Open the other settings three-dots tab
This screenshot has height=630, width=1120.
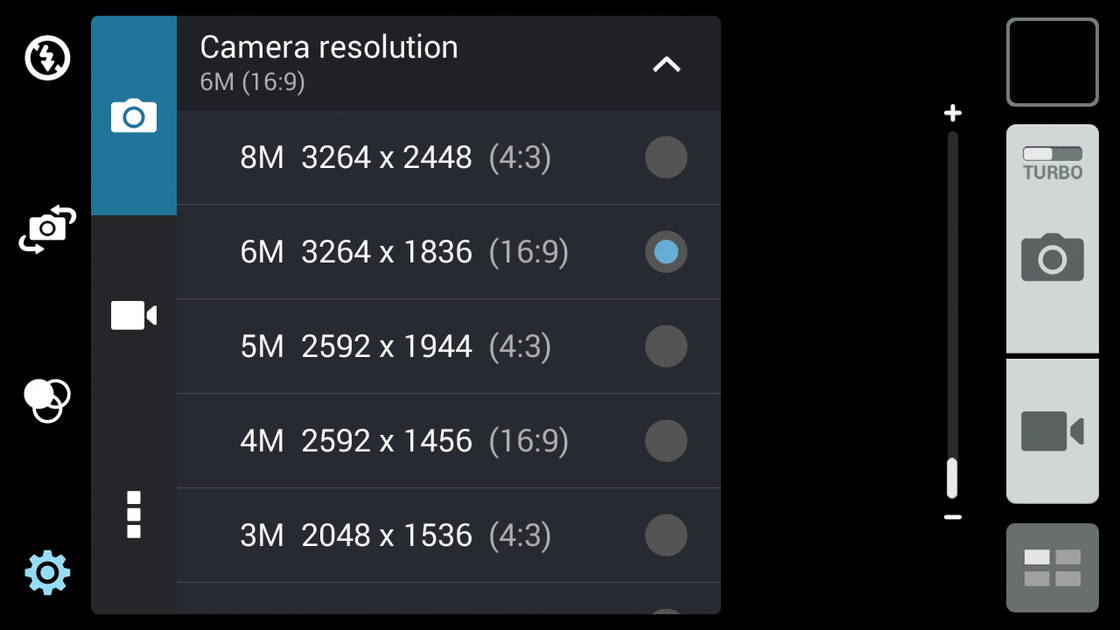tap(134, 515)
